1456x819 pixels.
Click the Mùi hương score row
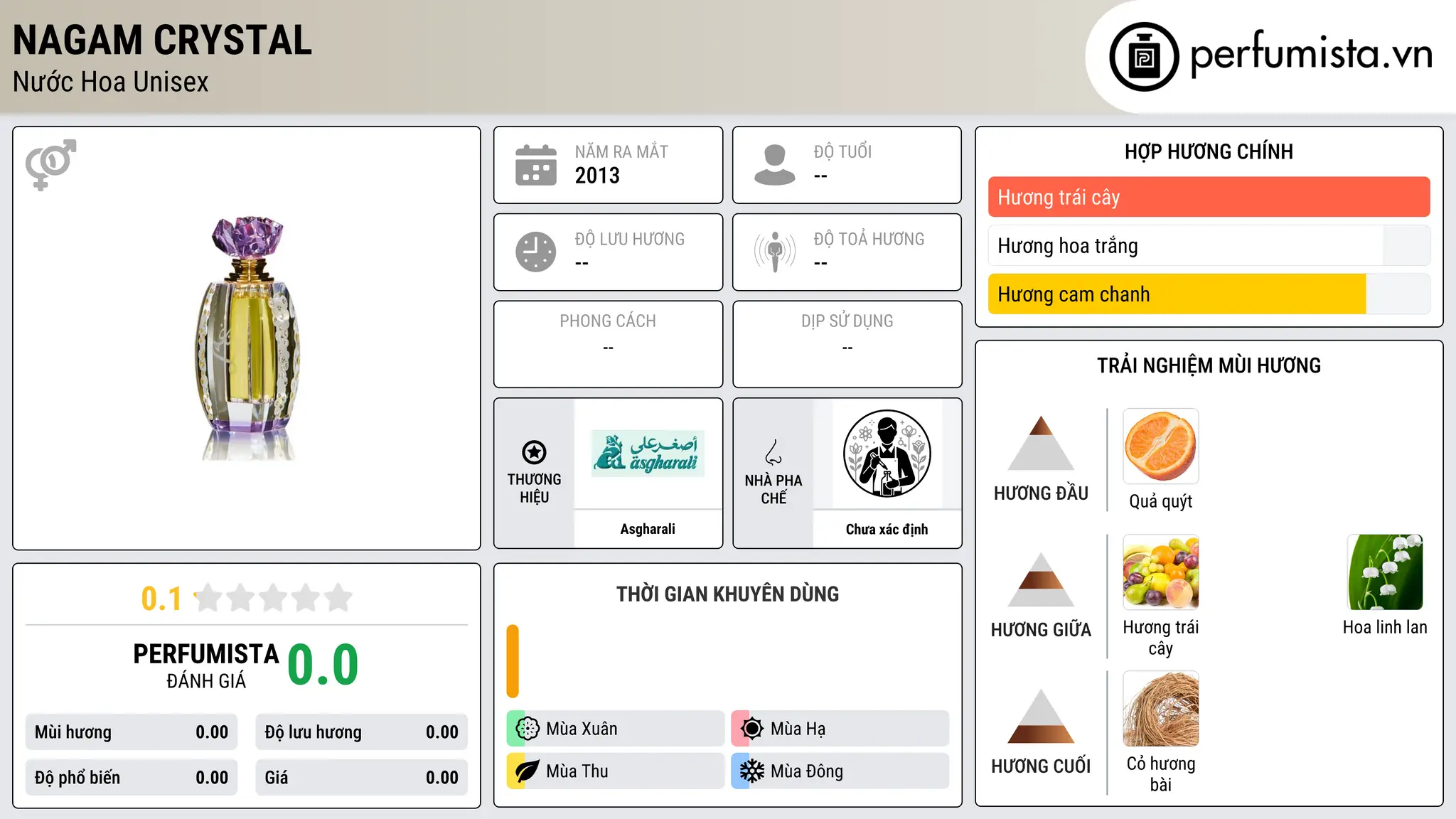[x=132, y=732]
